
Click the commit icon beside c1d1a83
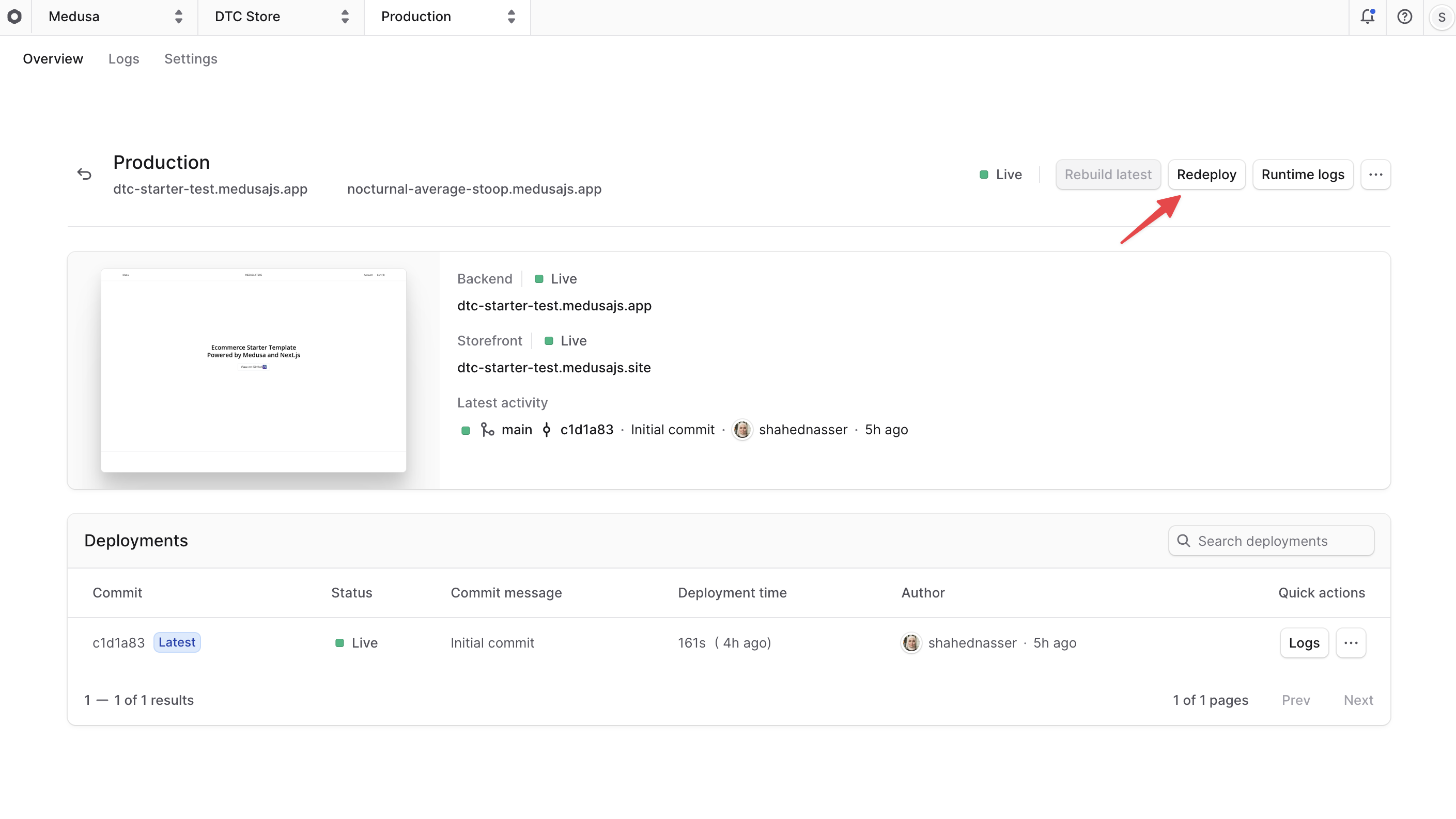pyautogui.click(x=547, y=429)
